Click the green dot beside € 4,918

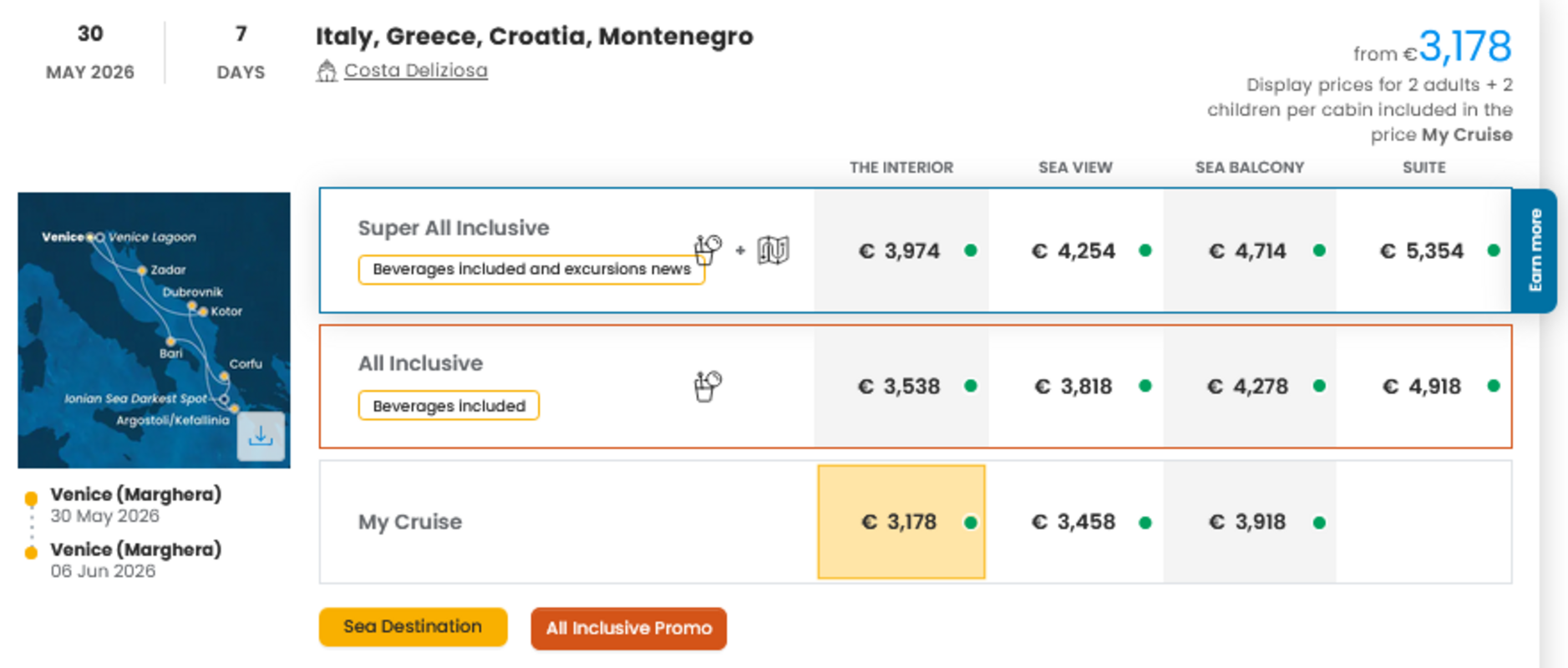point(1494,386)
